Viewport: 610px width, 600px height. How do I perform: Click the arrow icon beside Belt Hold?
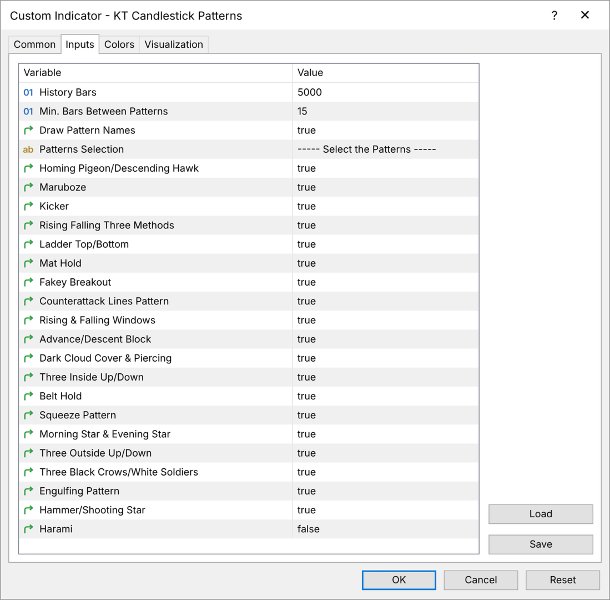point(28,396)
